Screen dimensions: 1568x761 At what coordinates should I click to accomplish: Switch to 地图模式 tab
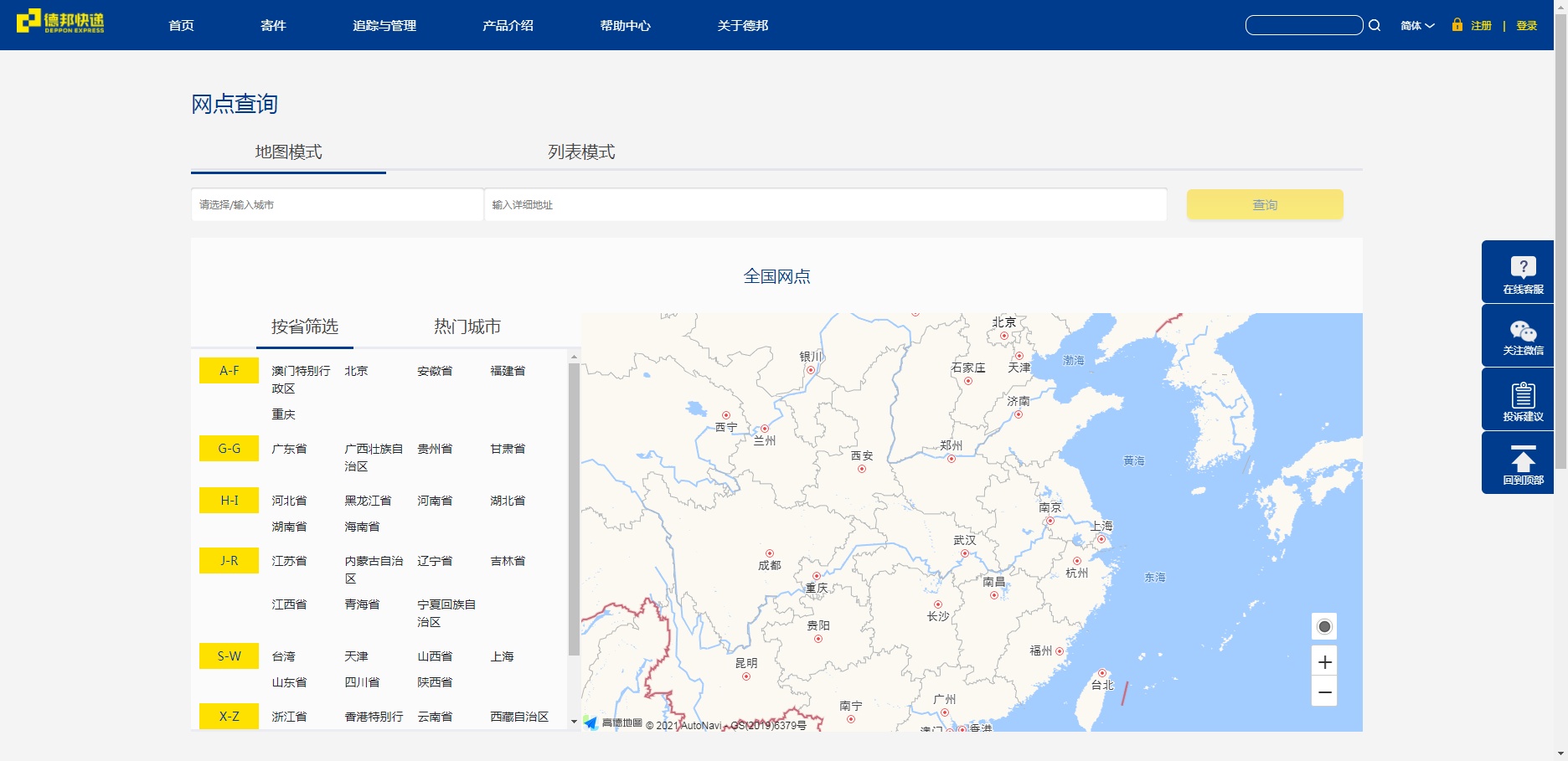[288, 152]
